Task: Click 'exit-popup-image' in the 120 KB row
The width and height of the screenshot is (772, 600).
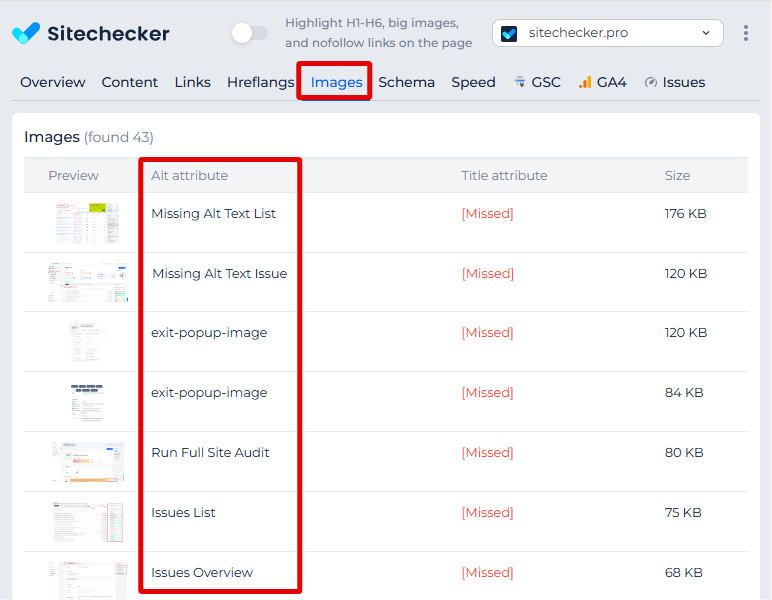Action: point(209,333)
